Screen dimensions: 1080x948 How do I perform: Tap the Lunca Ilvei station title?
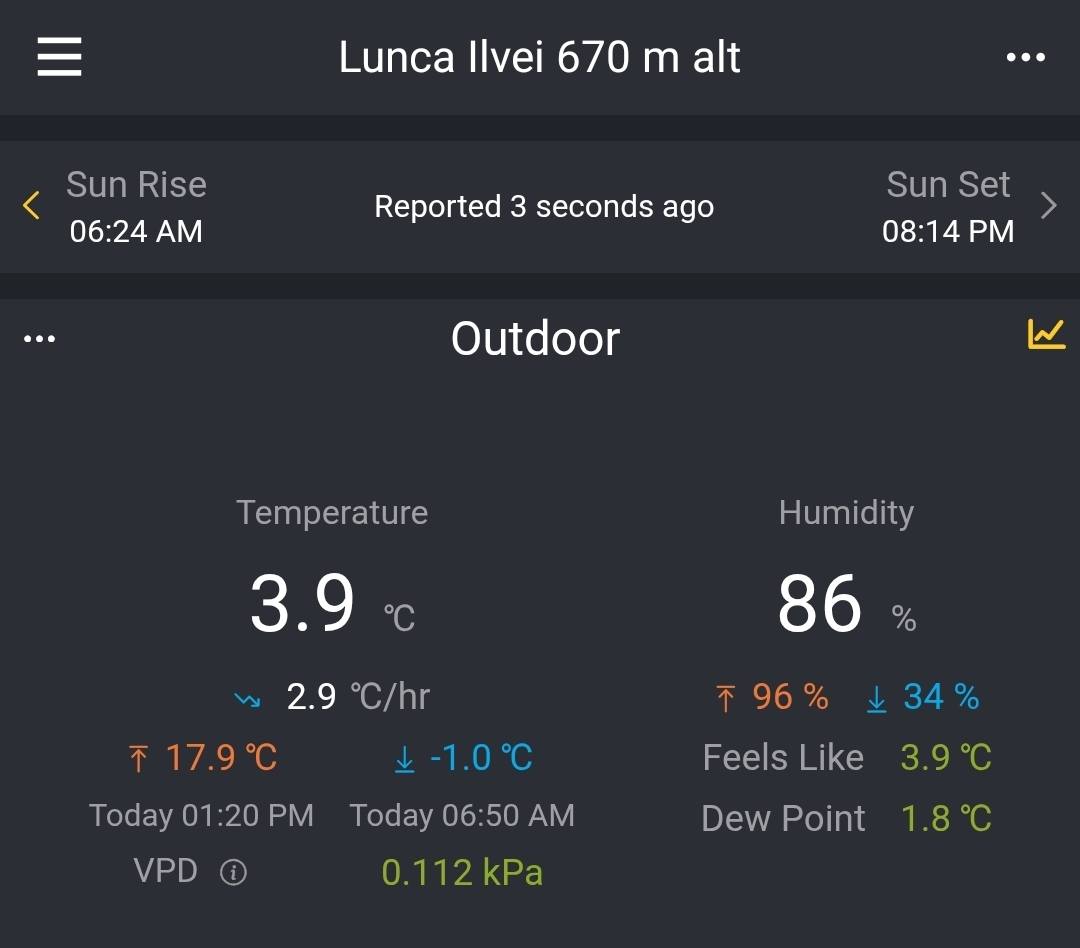(539, 58)
